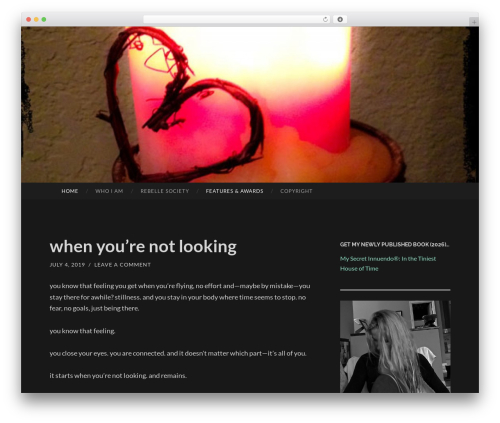Open post title 'when you're not looking'
This screenshot has height=423, width=500.
click(x=143, y=247)
